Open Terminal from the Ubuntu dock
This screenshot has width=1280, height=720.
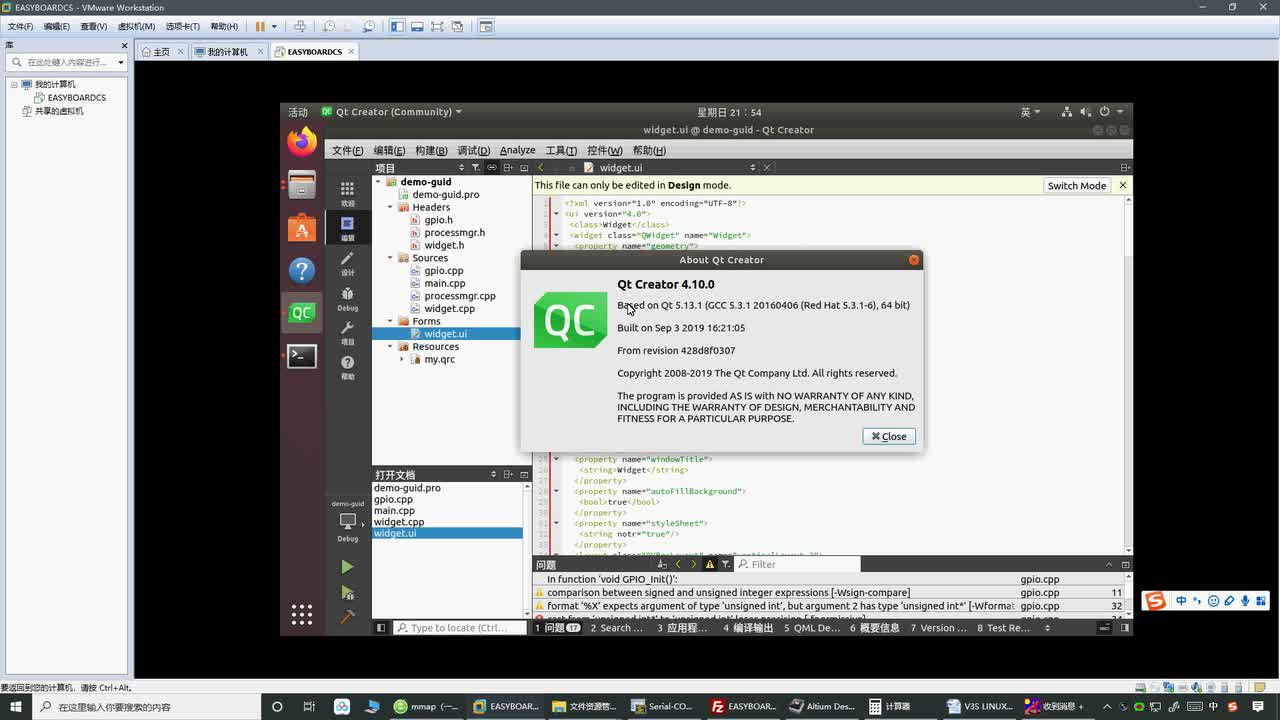(x=302, y=356)
